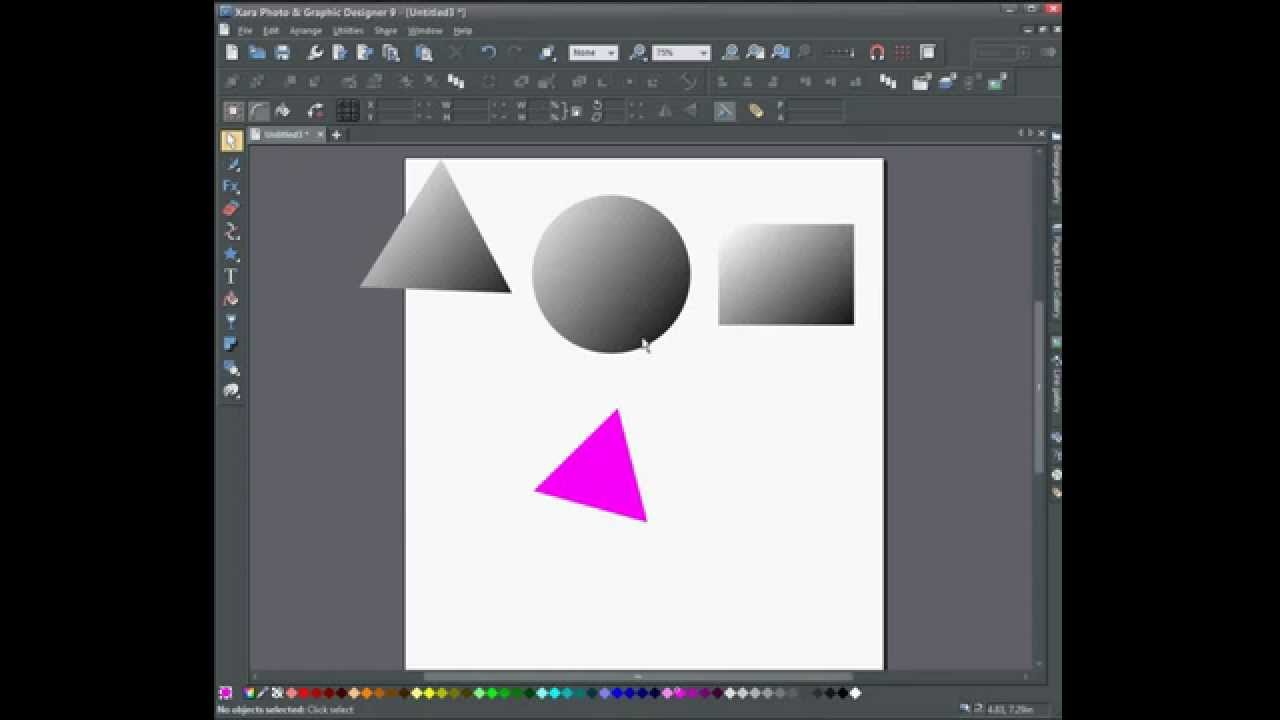The height and width of the screenshot is (720, 1280).
Task: Click the yellow tag icon in the info bar
Action: (756, 111)
